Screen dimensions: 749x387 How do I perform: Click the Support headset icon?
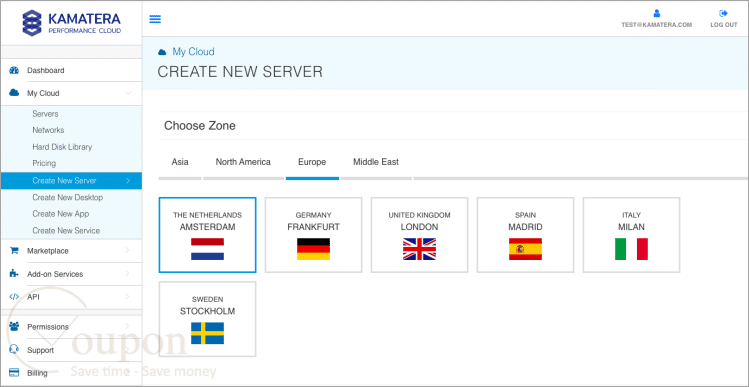pyautogui.click(x=14, y=350)
